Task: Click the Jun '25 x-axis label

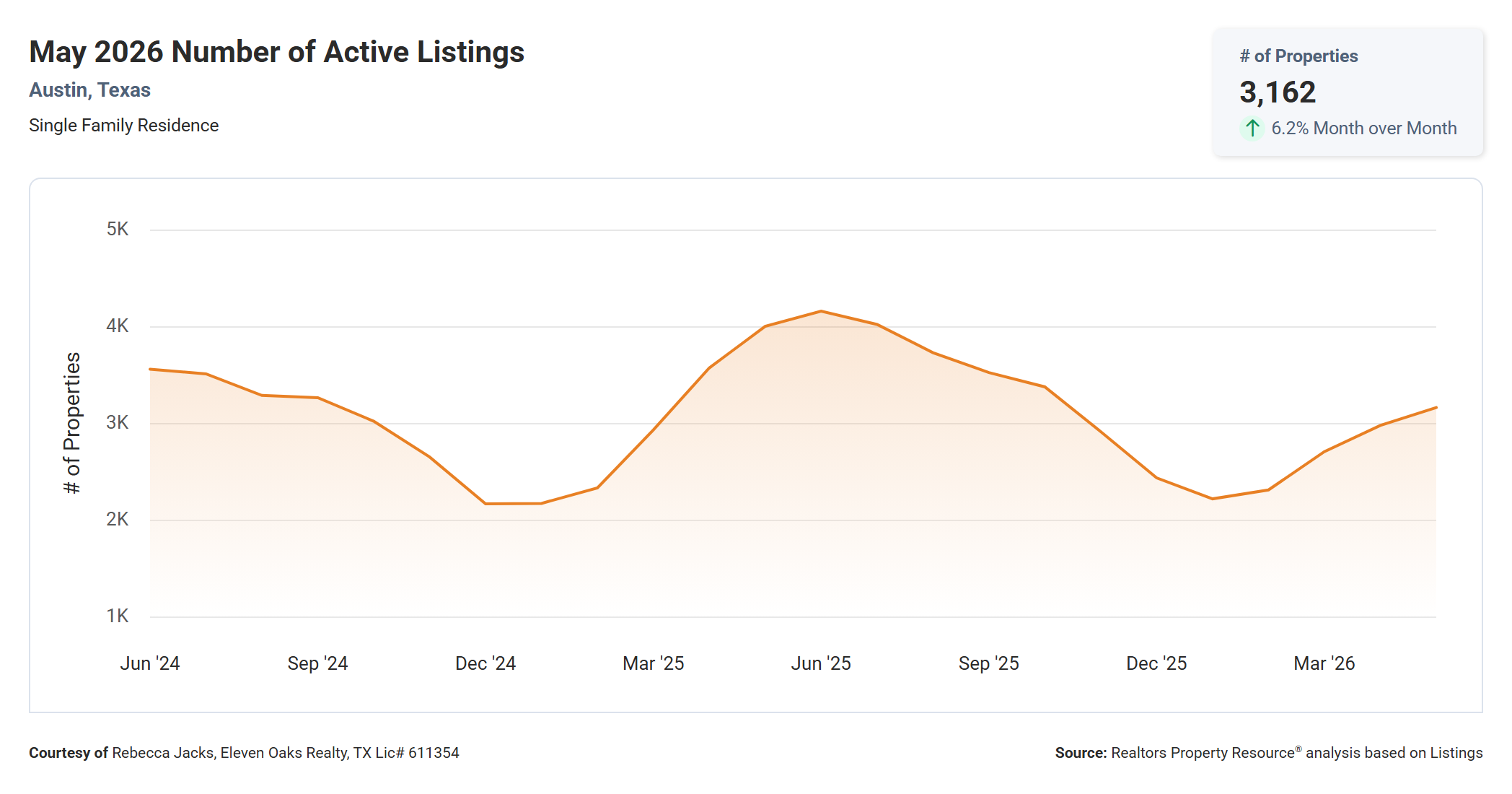Action: click(x=821, y=663)
